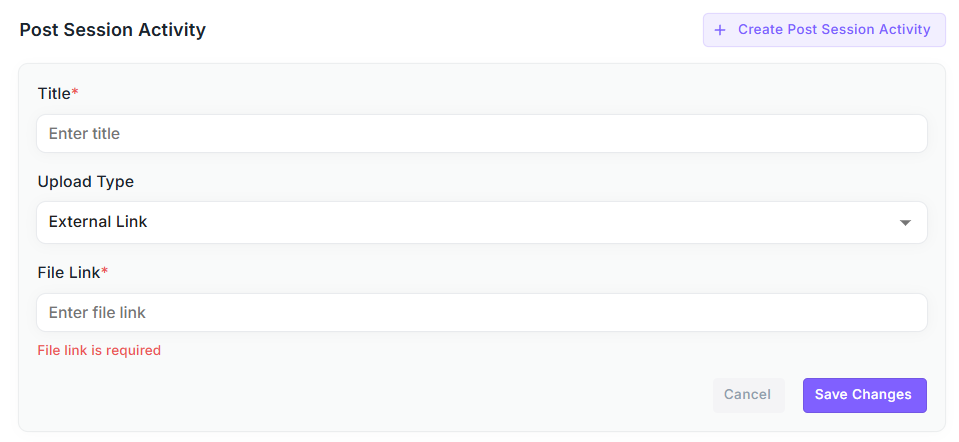Cancel the post session activity form

point(747,395)
